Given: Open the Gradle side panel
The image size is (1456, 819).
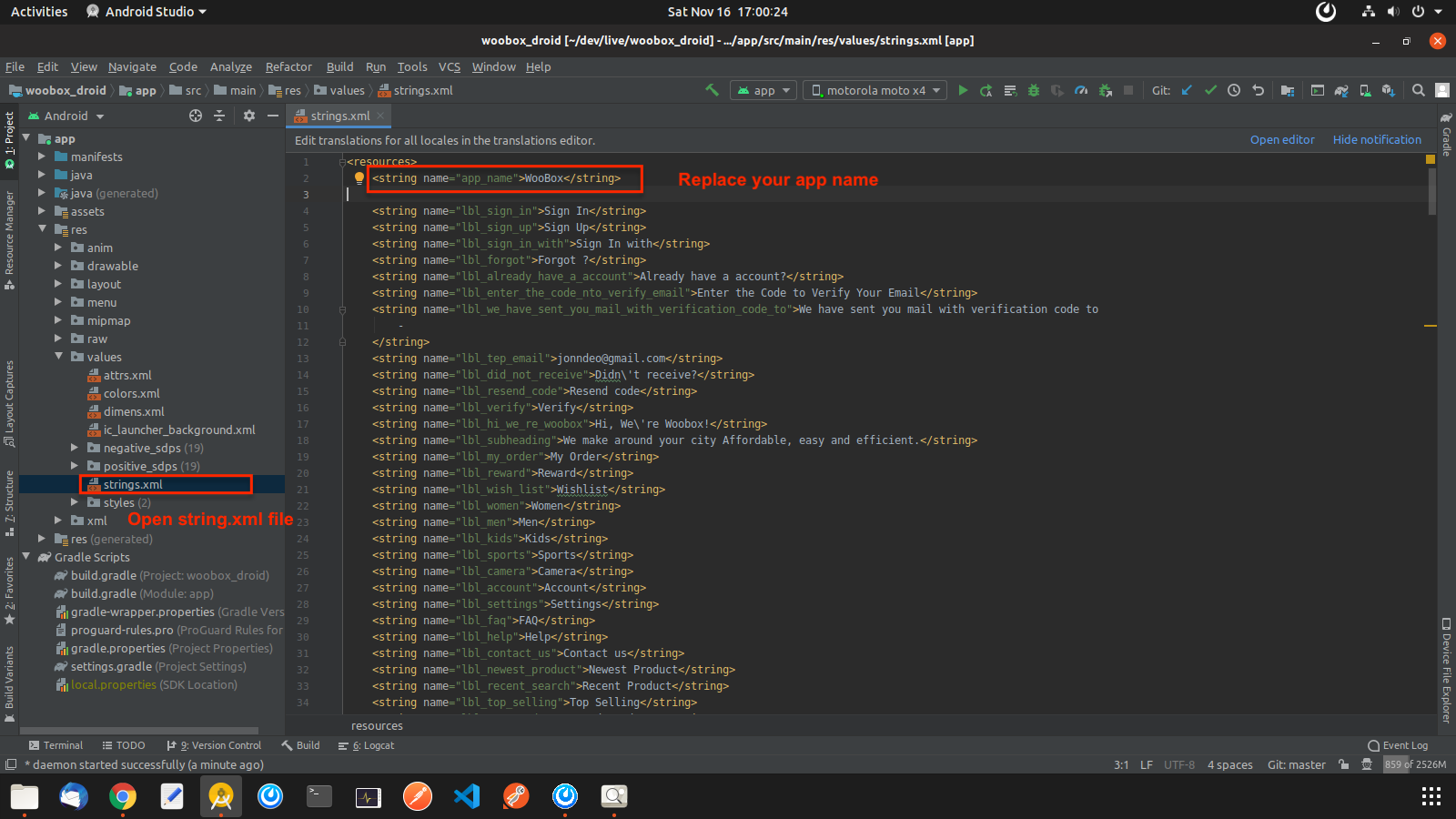Looking at the screenshot, I should tap(1446, 135).
